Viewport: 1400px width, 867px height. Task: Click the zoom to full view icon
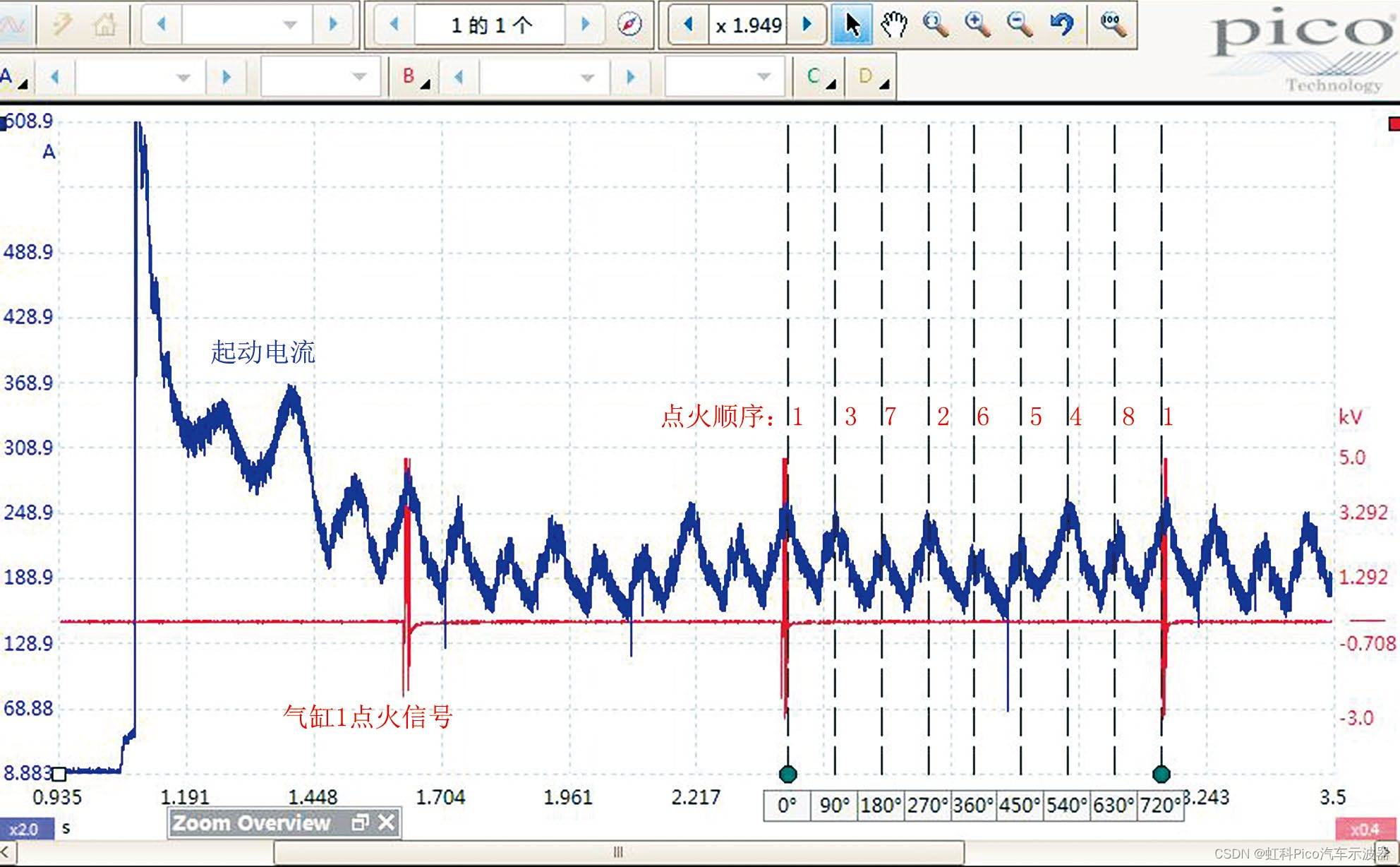click(x=1112, y=24)
